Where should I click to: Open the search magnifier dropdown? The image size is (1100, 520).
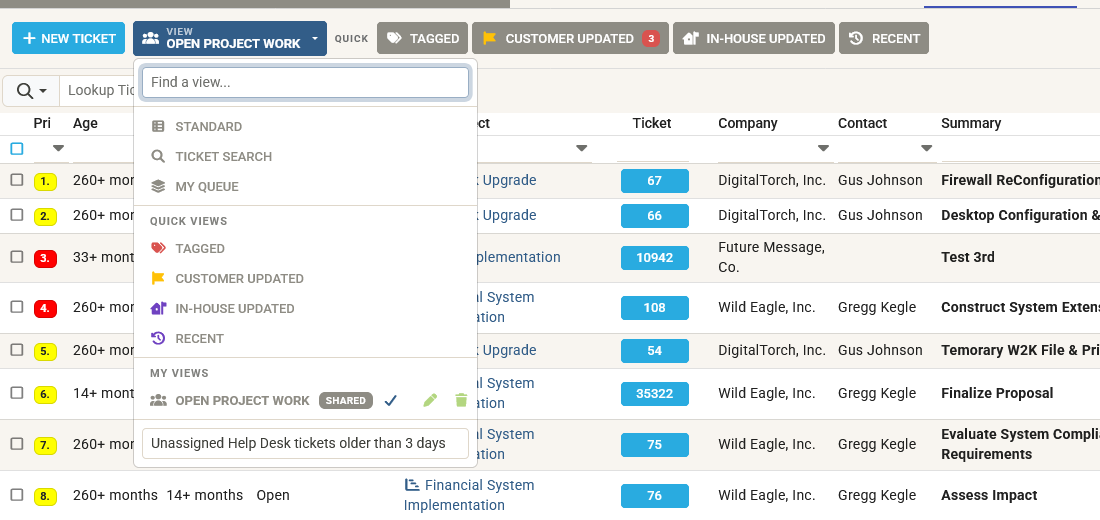(32, 91)
